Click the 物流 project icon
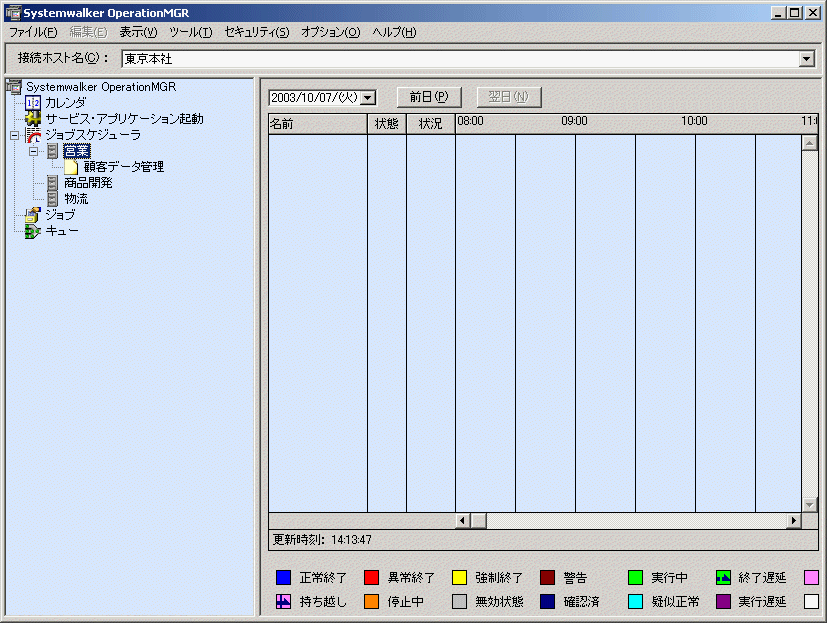This screenshot has width=827, height=623. click(52, 199)
